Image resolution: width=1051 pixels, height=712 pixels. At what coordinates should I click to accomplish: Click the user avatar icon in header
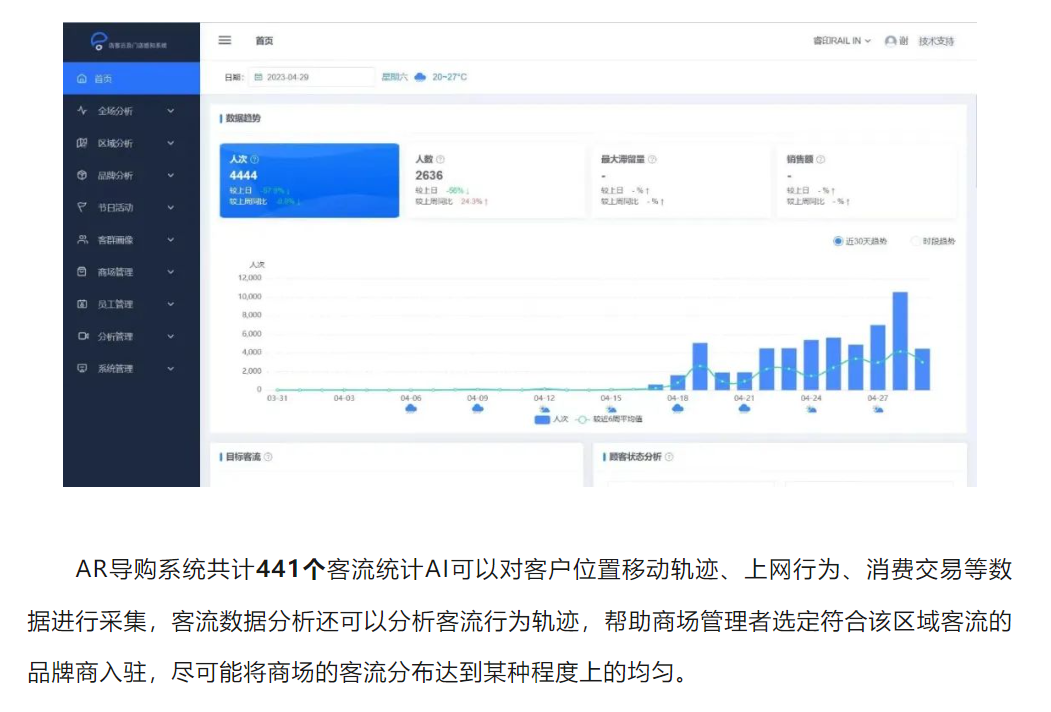tap(890, 41)
